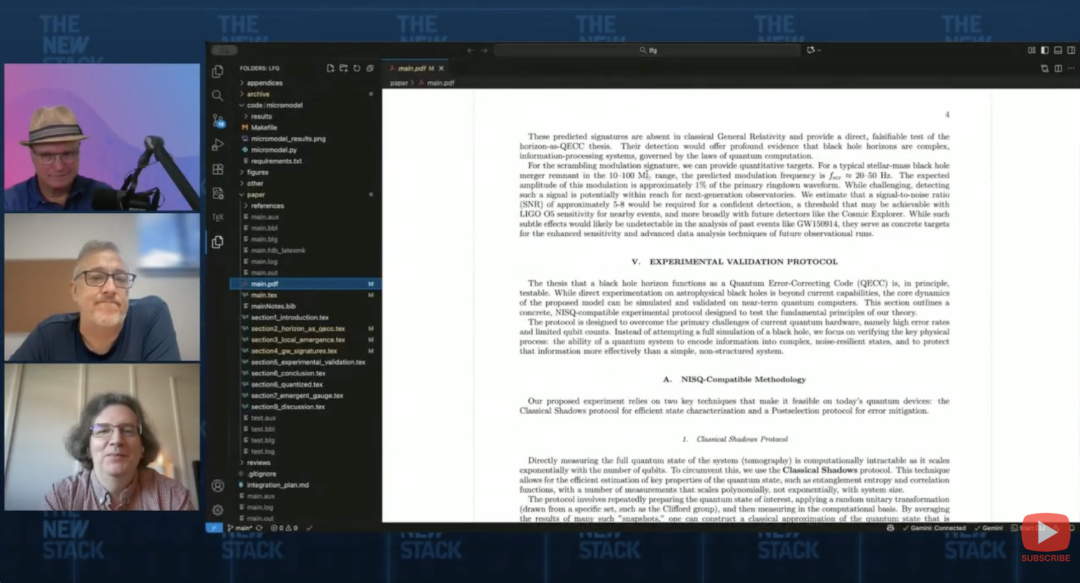Viewport: 1080px width, 583px height.
Task: Open the Manage gear icon
Action: (217, 509)
